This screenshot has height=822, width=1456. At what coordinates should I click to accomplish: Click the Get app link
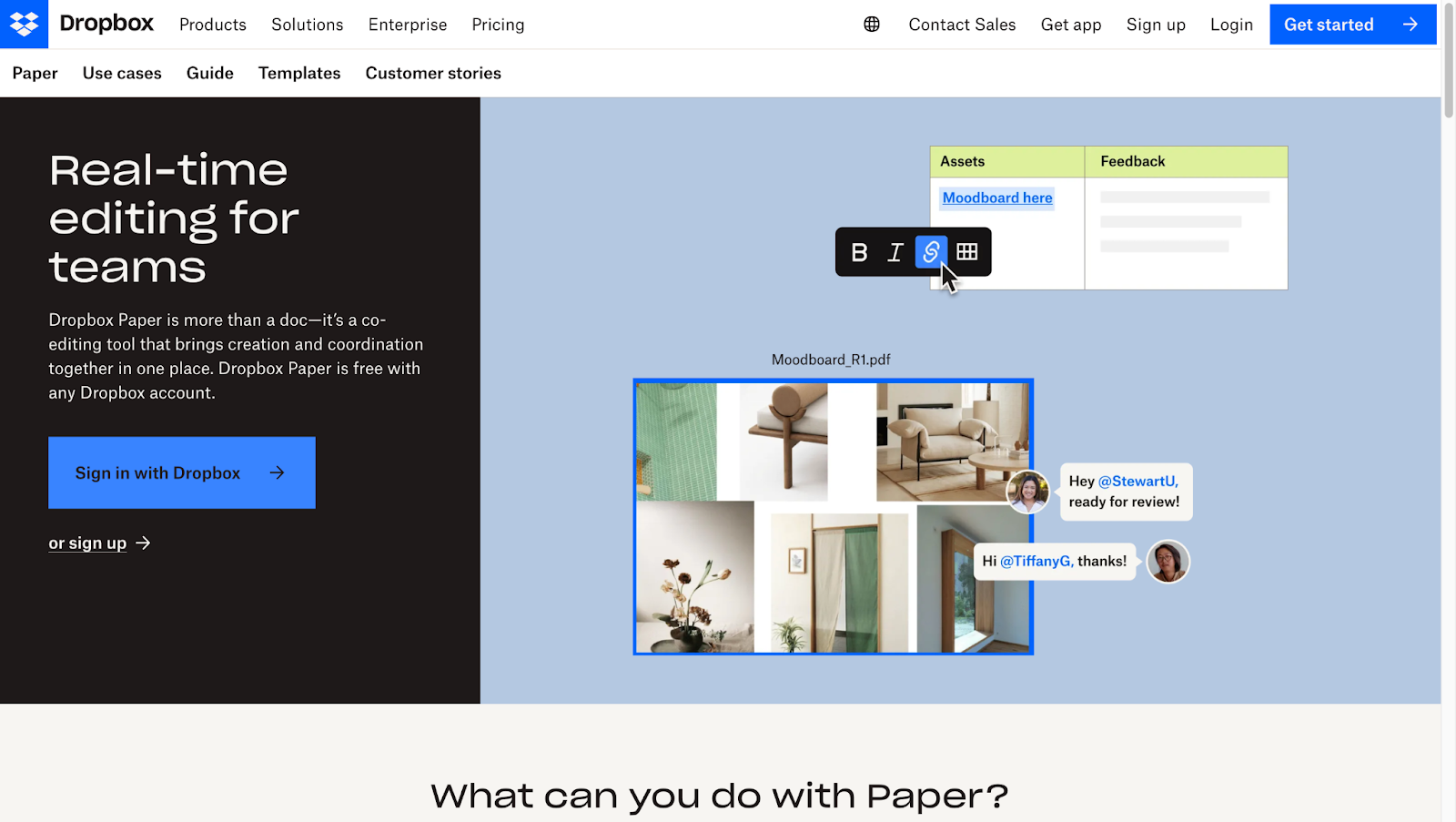[1071, 25]
